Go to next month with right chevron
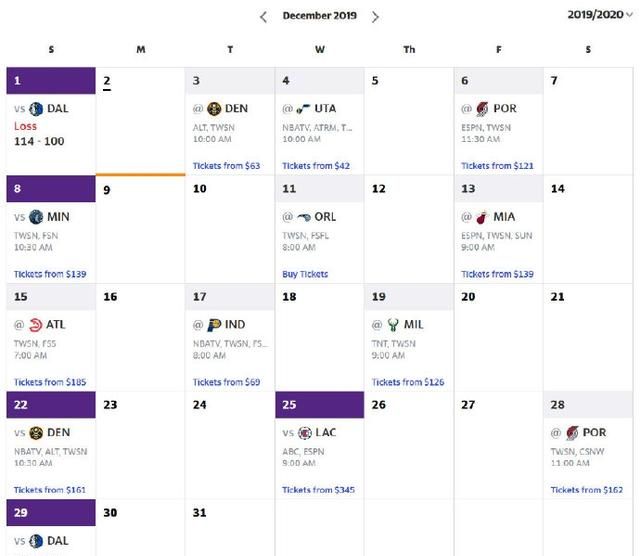 point(375,17)
